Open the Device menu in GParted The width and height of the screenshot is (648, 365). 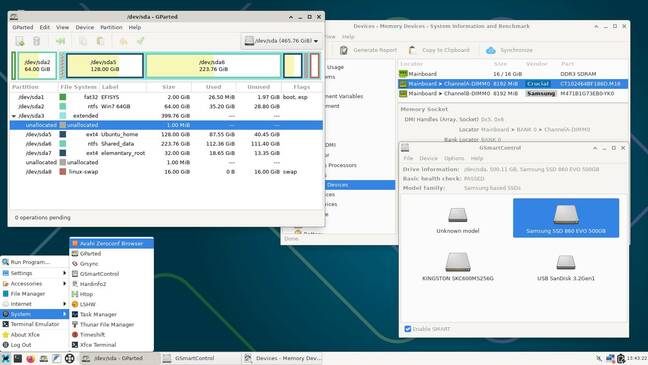click(x=85, y=27)
